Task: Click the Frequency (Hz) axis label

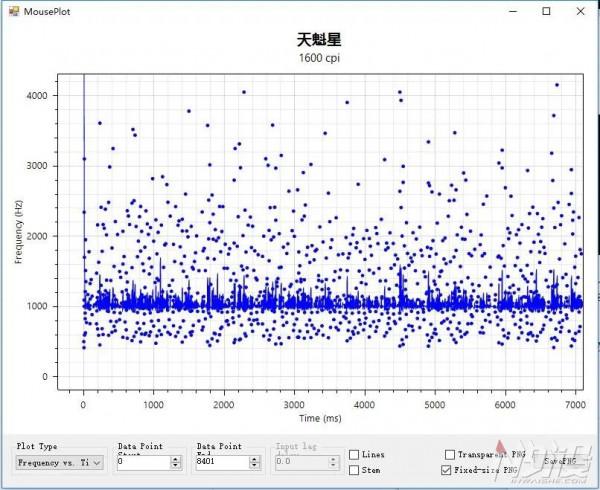Action: click(x=18, y=232)
